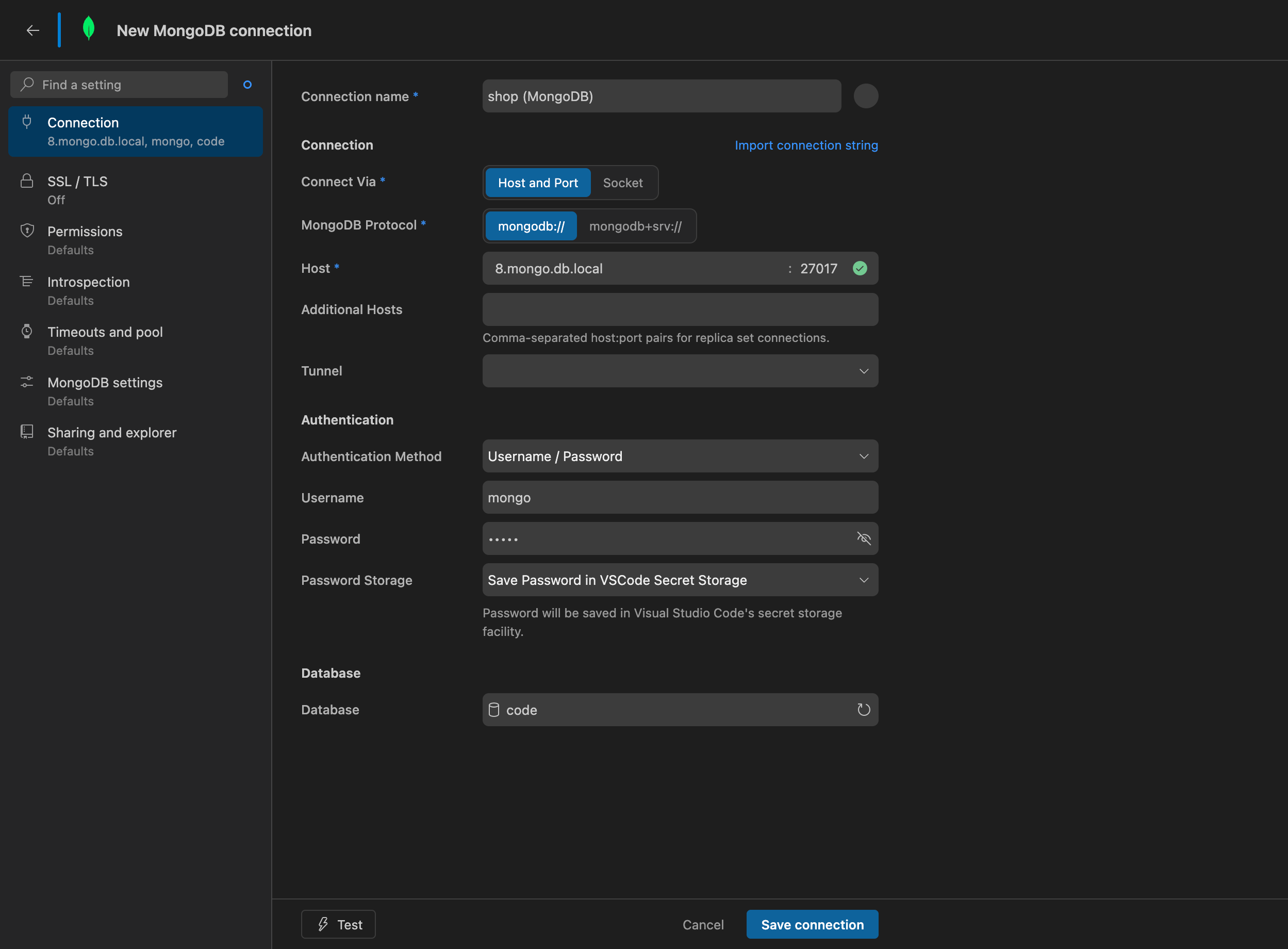Open the MongoDB settings section
The image size is (1288, 949).
pos(136,391)
